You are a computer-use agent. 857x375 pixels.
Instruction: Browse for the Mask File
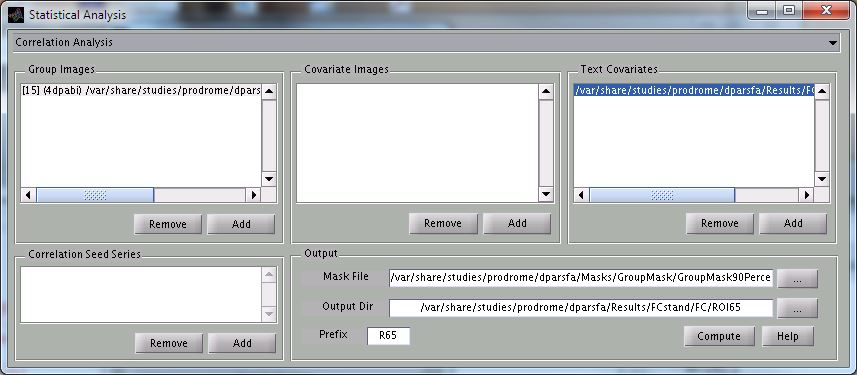click(797, 279)
